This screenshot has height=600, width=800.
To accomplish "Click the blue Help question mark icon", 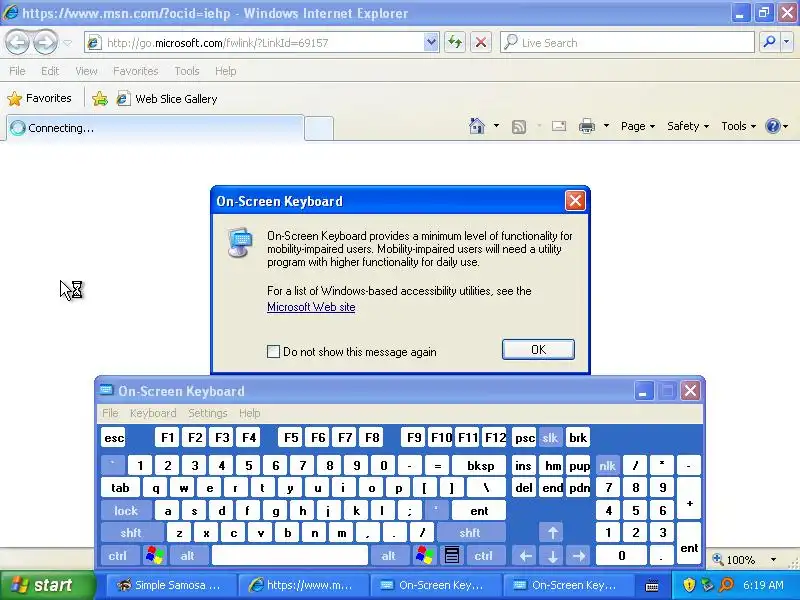I will click(x=773, y=126).
